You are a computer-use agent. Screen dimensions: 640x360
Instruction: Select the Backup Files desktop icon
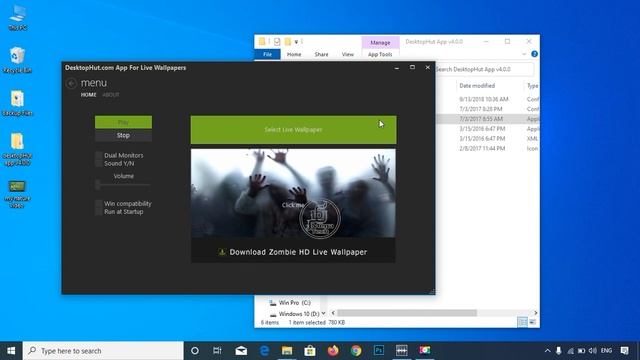point(18,103)
